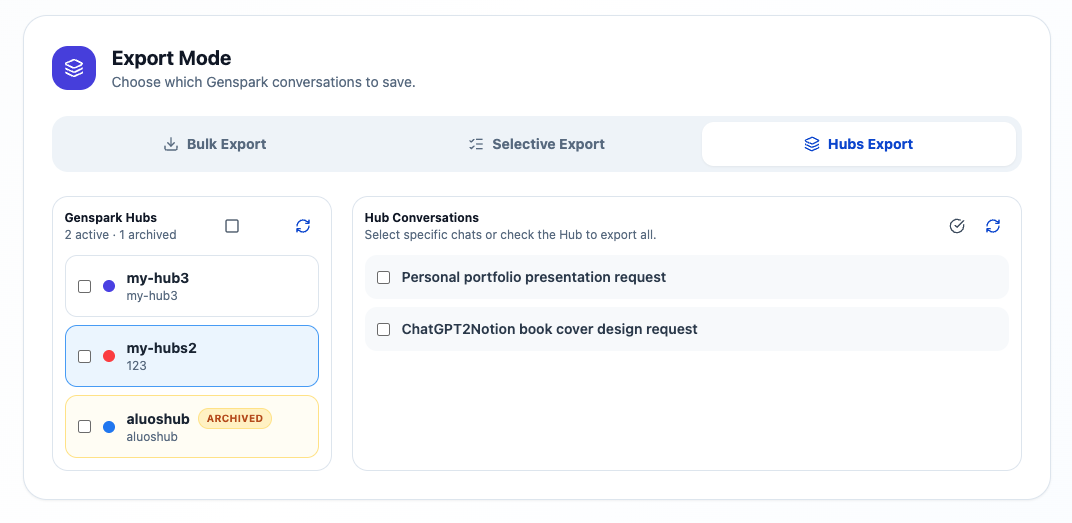Check the Personal portfolio presentation request checkbox
1072x523 pixels.
click(x=384, y=278)
